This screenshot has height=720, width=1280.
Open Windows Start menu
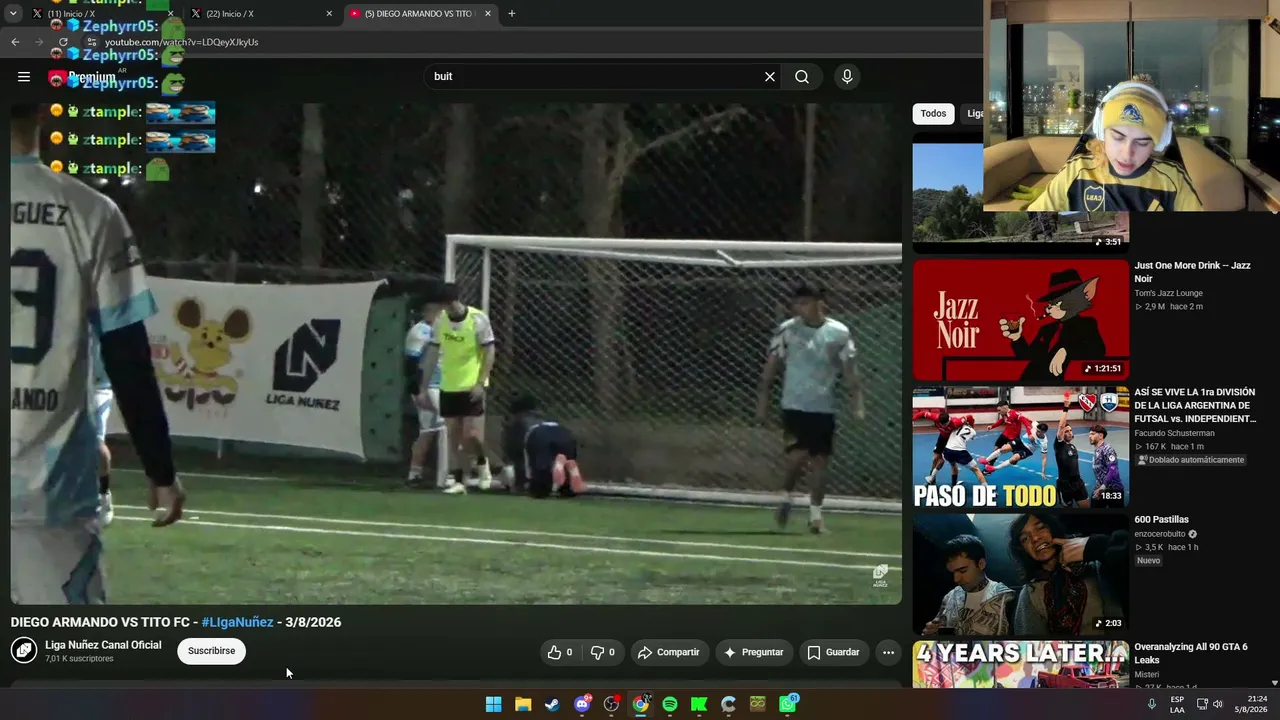click(x=494, y=704)
